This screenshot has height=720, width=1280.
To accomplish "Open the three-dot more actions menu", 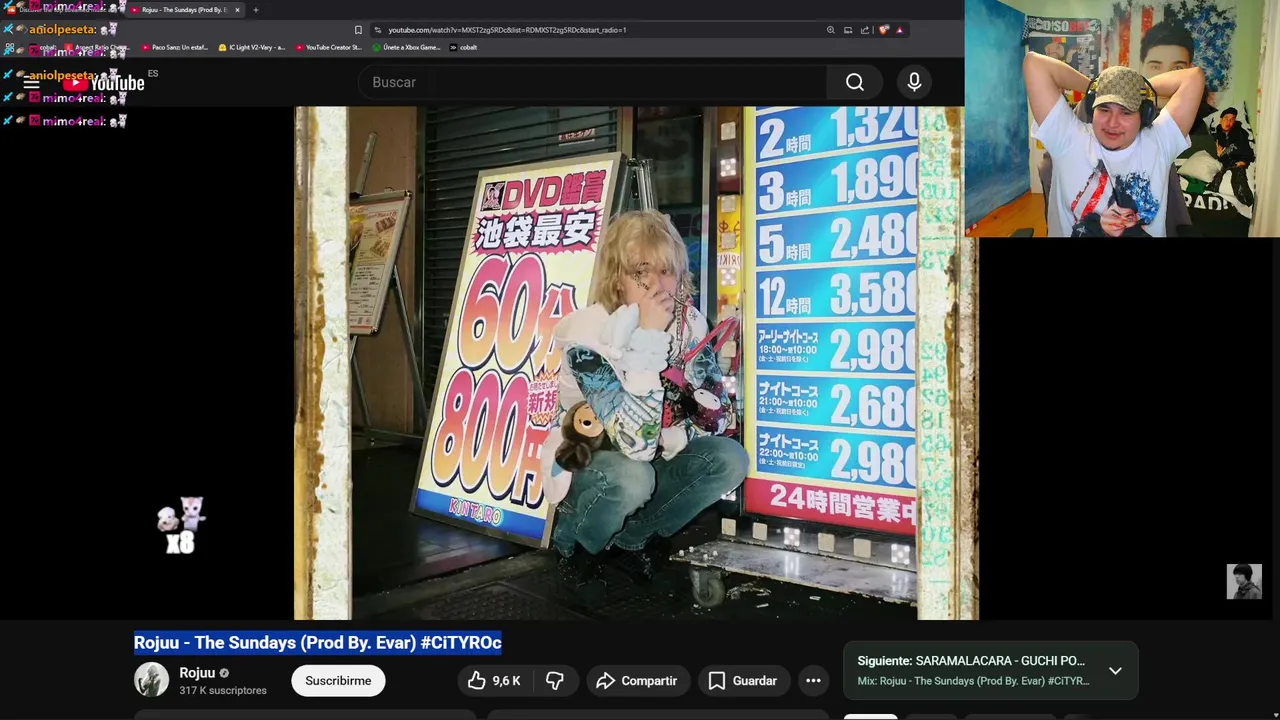I will [x=814, y=681].
